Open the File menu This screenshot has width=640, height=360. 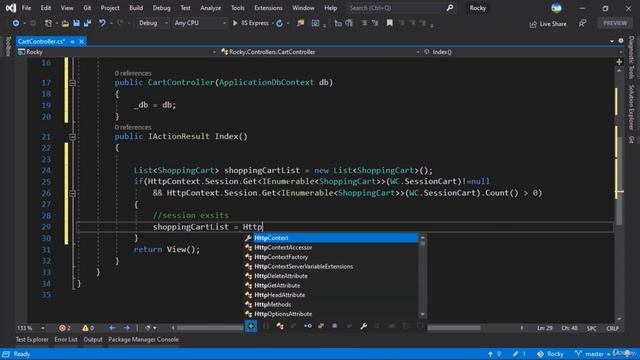coord(27,8)
